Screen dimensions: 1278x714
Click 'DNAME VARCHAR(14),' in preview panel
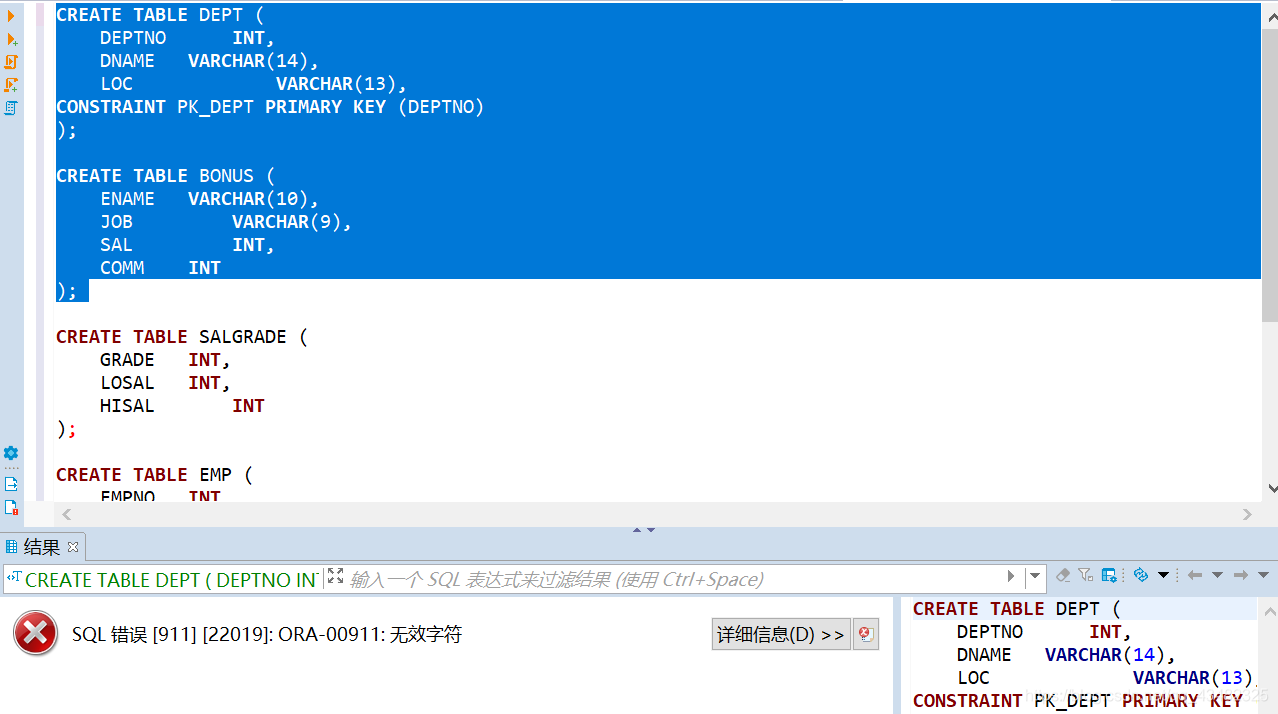click(x=1067, y=655)
